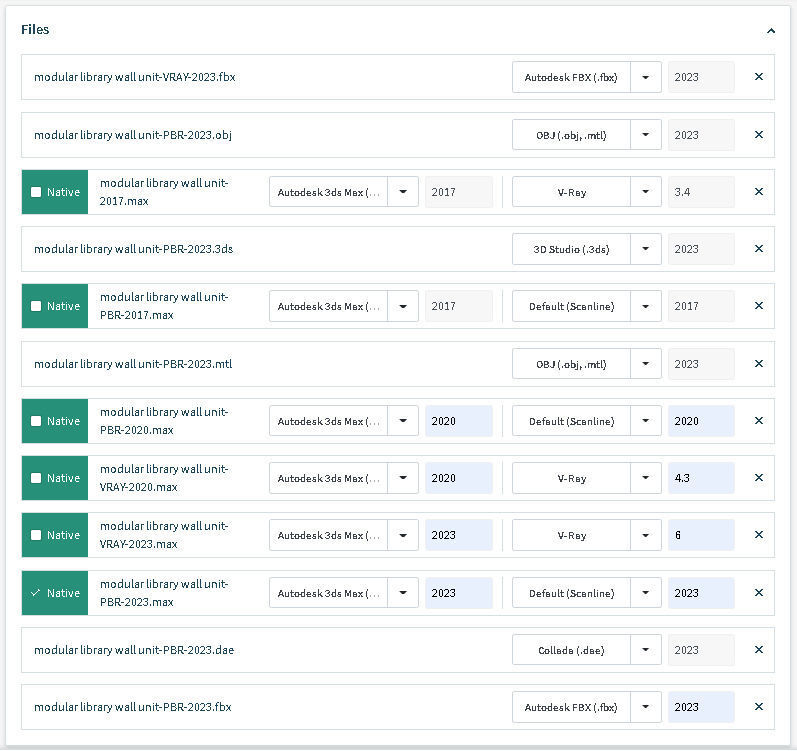The image size is (797, 751).
Task: Collapse the Files section
Action: click(771, 31)
